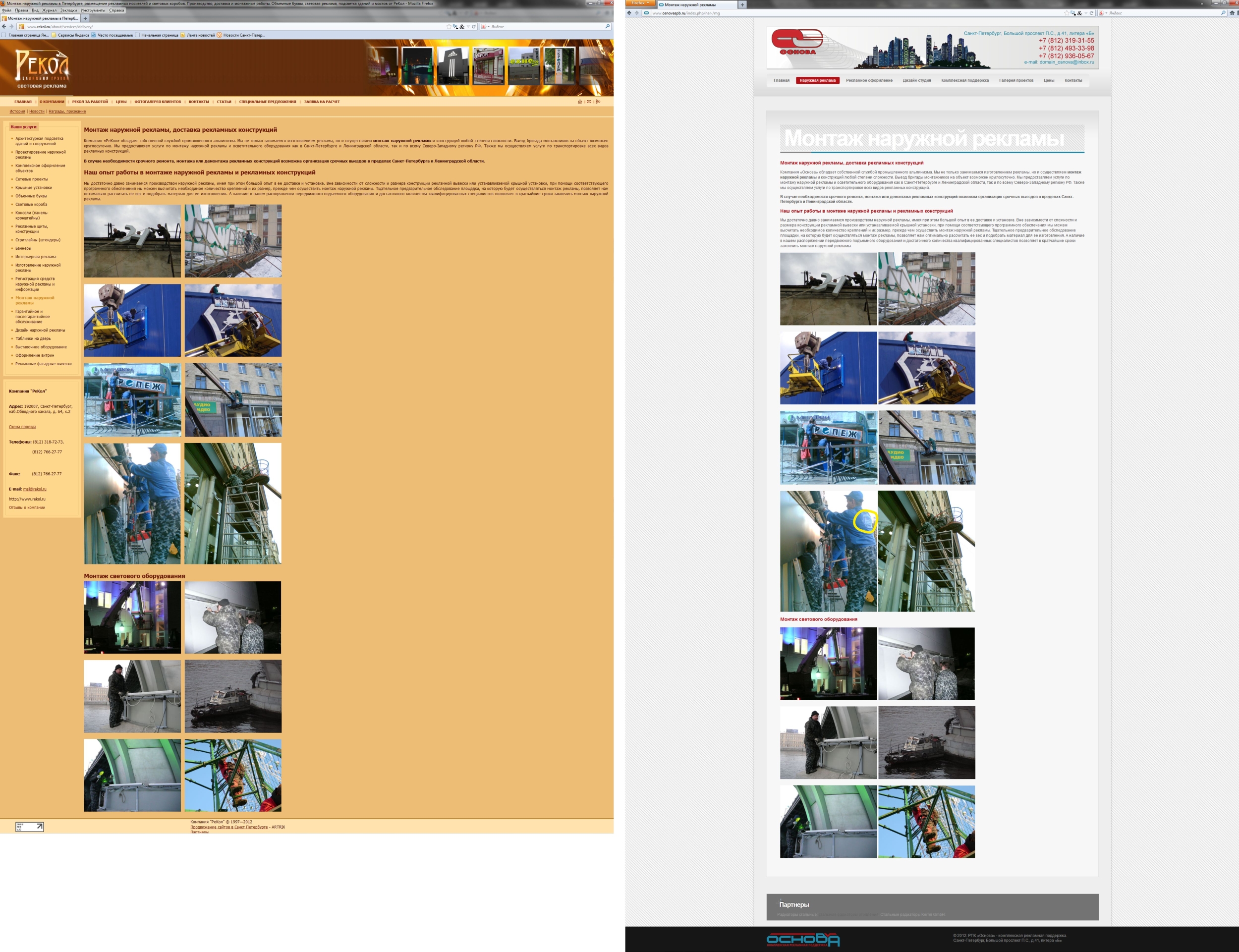The height and width of the screenshot is (952, 1239).
Task: Click Награды, признание sublink on Rekol site
Action: coord(67,112)
